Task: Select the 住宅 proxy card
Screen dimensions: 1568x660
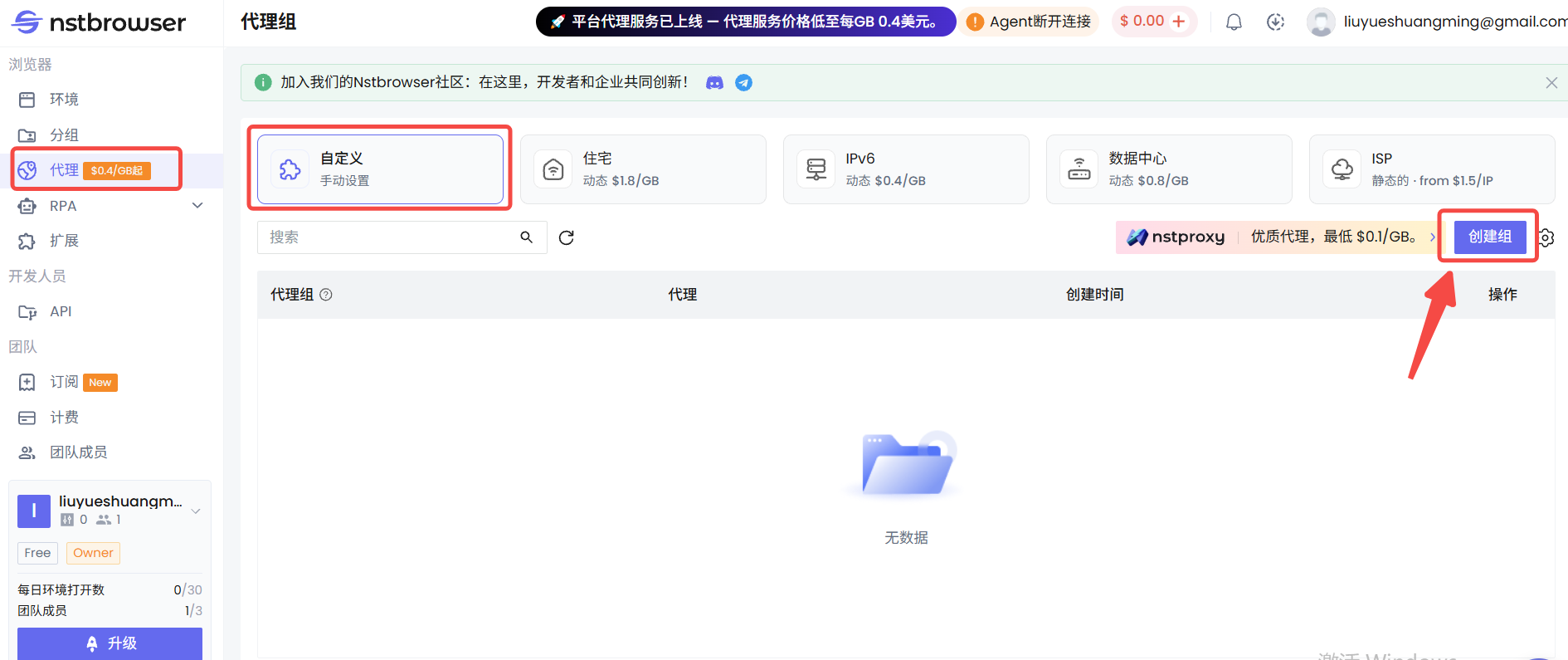Action: coord(643,169)
